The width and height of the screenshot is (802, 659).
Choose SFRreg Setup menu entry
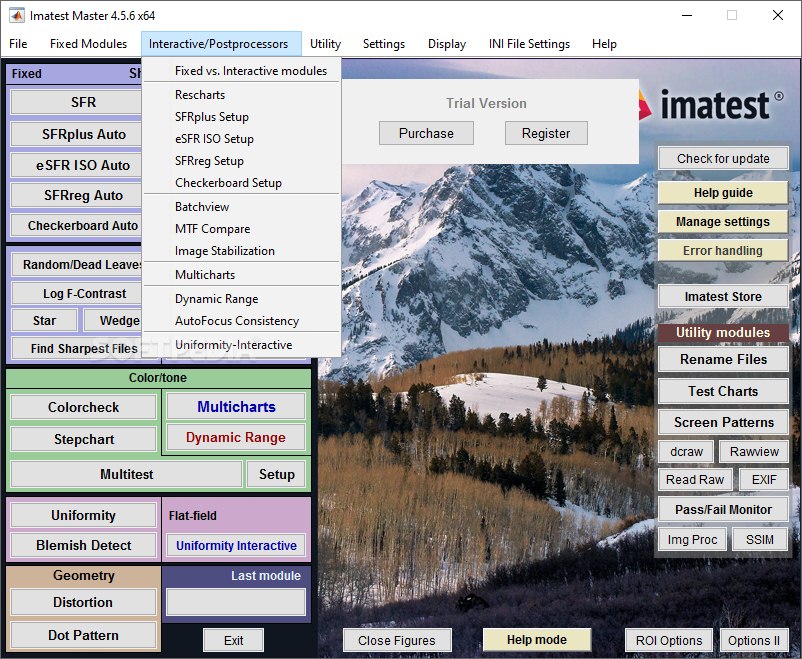pos(241,161)
